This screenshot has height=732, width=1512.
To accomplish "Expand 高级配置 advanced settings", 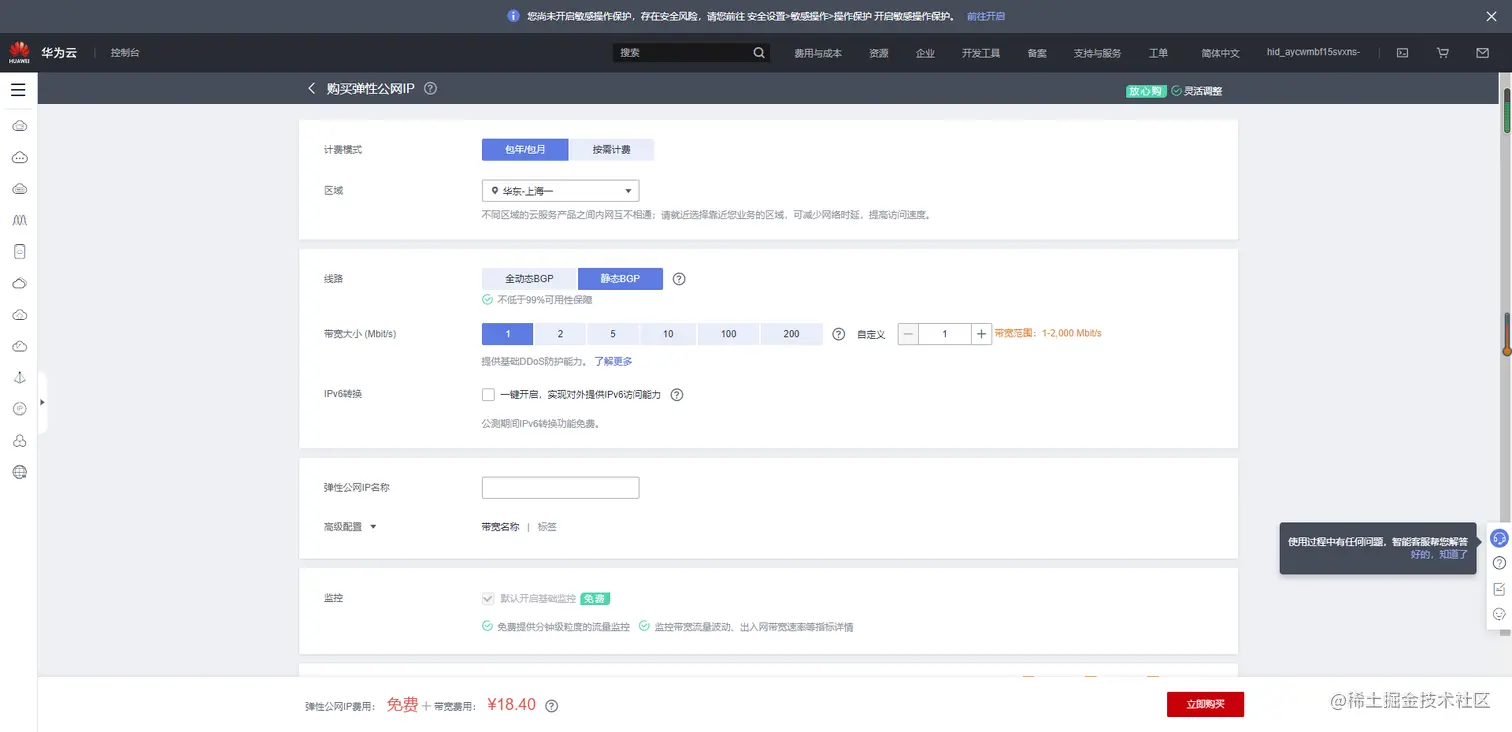I will [350, 527].
